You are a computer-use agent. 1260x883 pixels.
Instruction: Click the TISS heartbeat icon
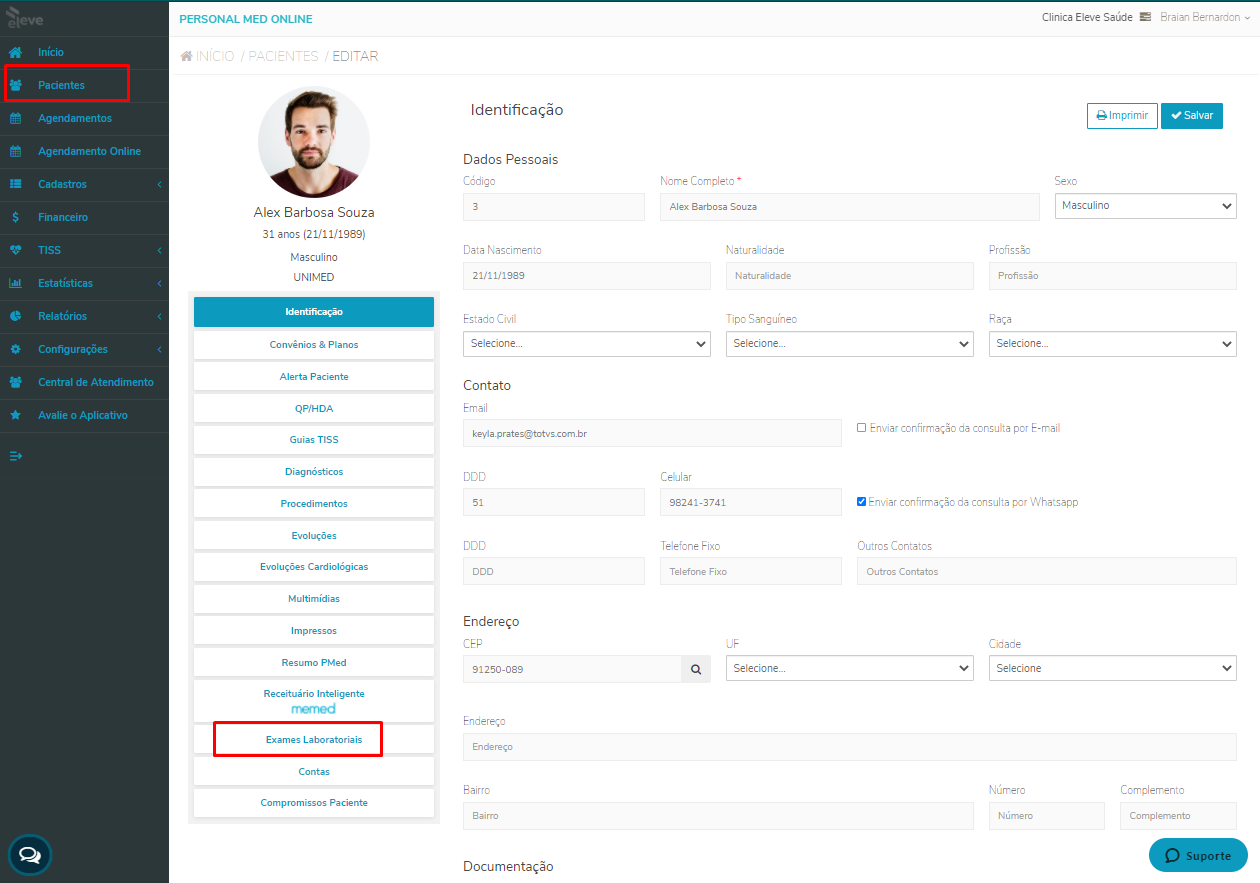16,250
